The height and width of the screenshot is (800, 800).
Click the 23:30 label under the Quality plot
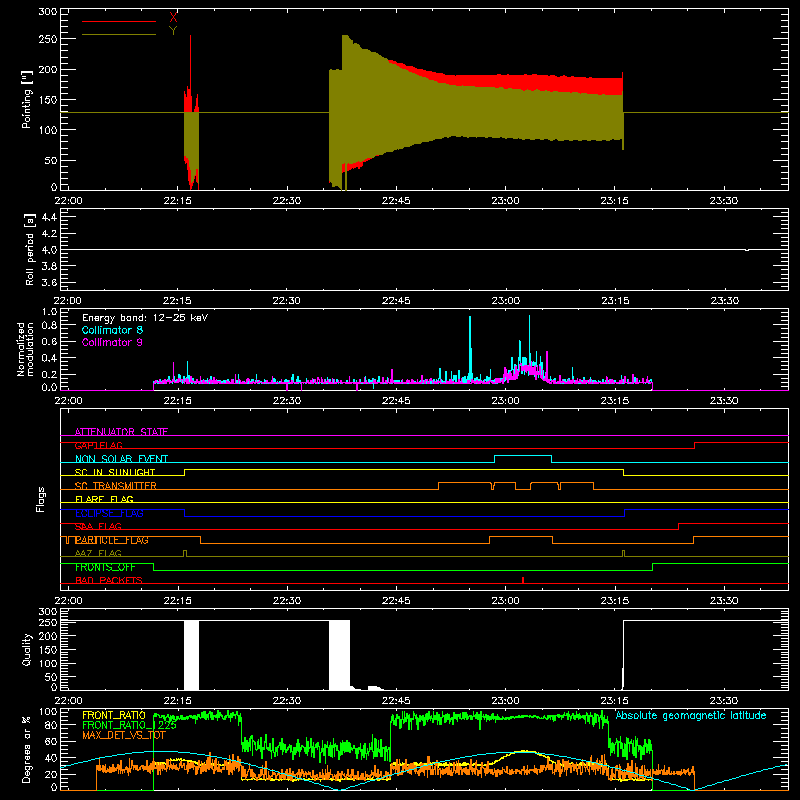click(x=724, y=701)
